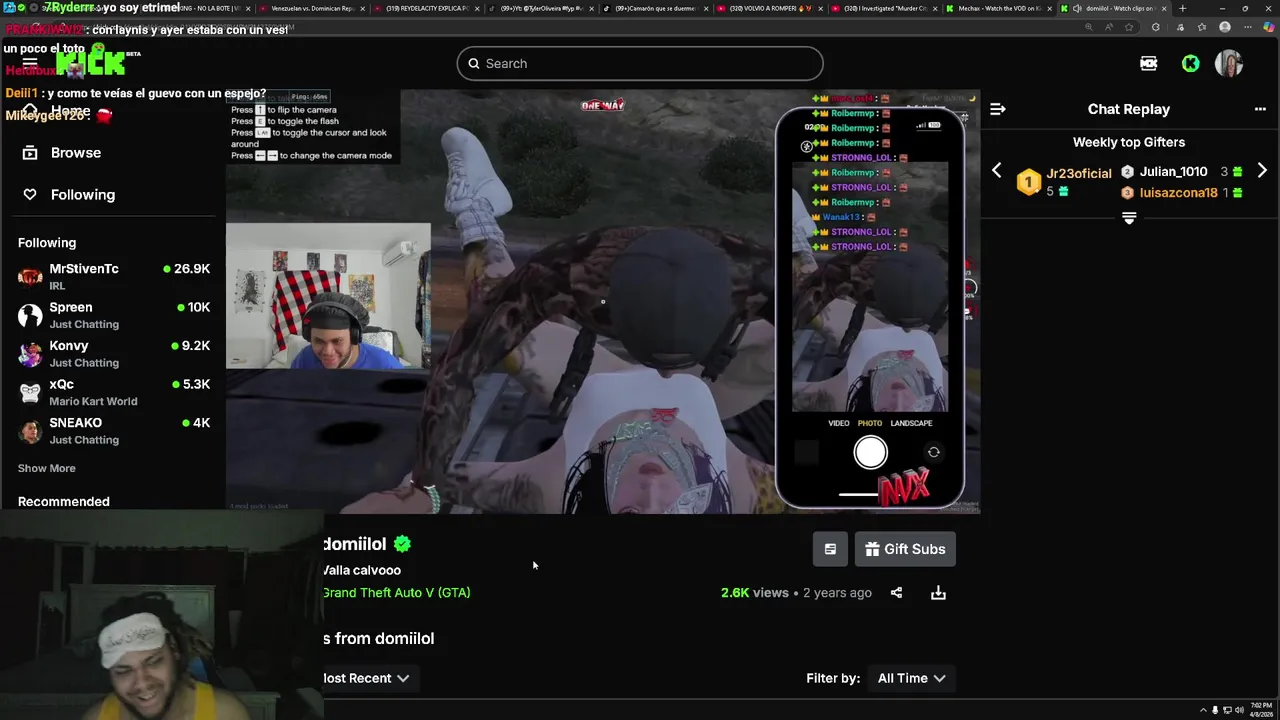Collapse the top gifters leaderboard panel

point(1129,217)
